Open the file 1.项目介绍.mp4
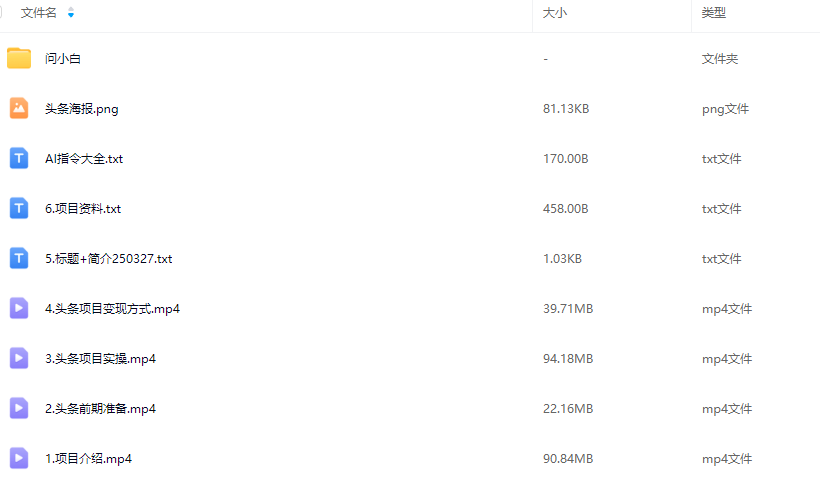The image size is (820, 487). [x=88, y=459]
